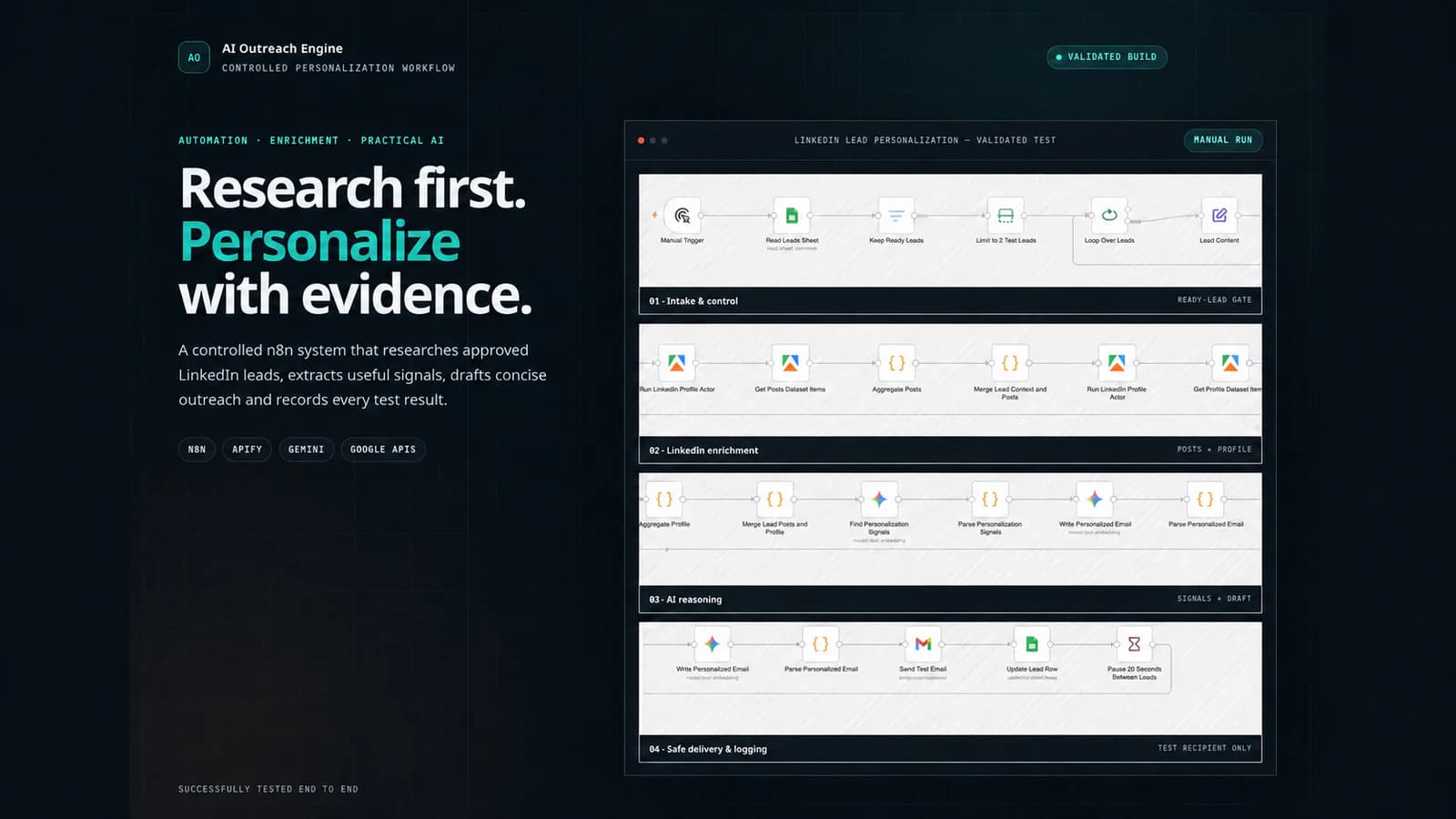
Task: Open Write Personalized Email node in Safe delivery panel
Action: tap(713, 644)
